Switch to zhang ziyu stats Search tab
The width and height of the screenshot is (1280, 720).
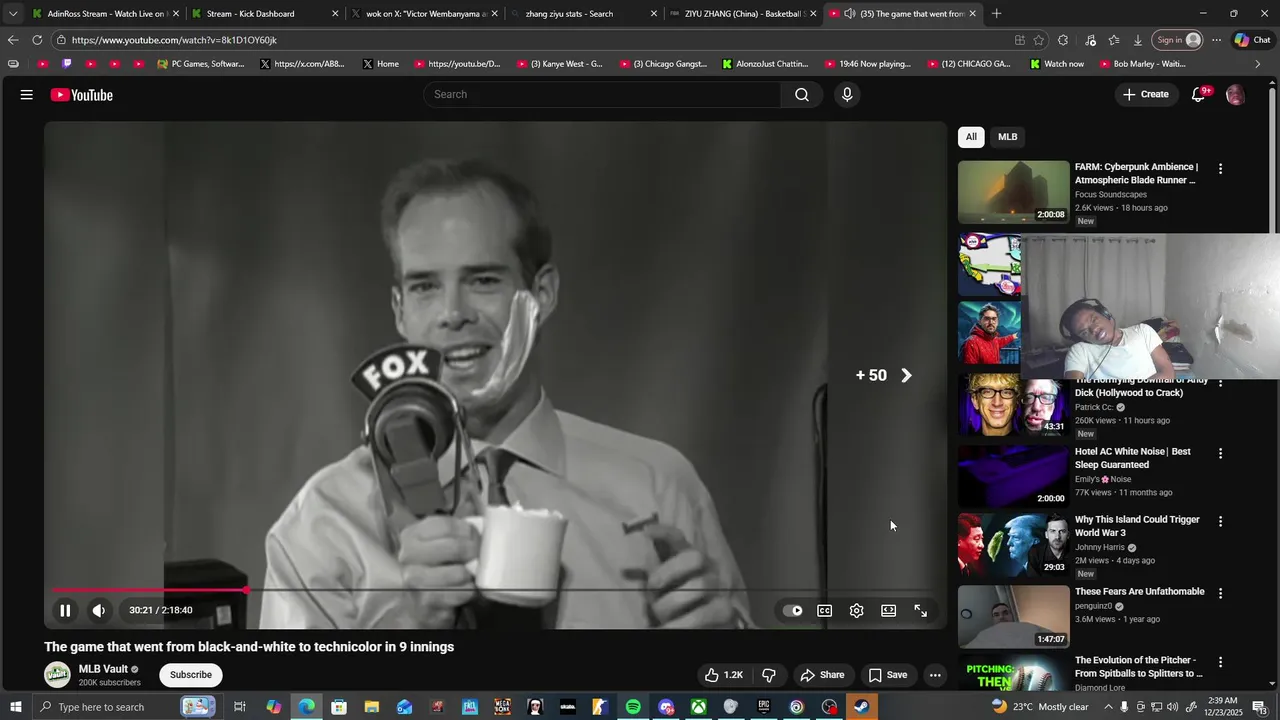(583, 14)
